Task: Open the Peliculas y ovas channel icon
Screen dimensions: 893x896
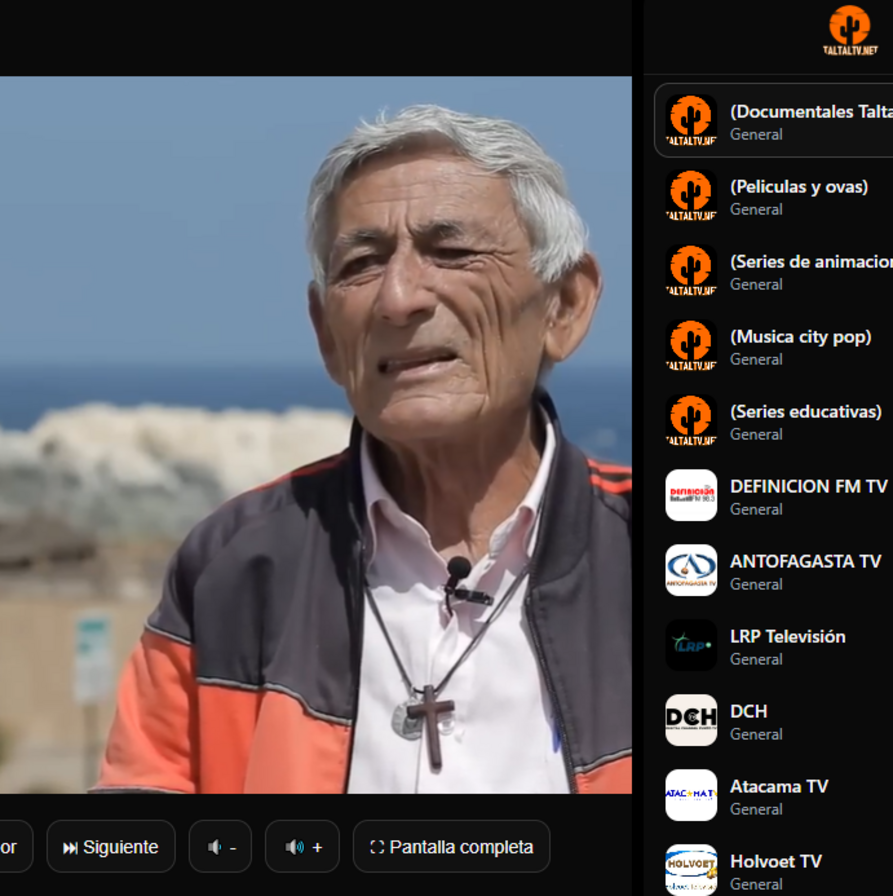Action: (691, 196)
